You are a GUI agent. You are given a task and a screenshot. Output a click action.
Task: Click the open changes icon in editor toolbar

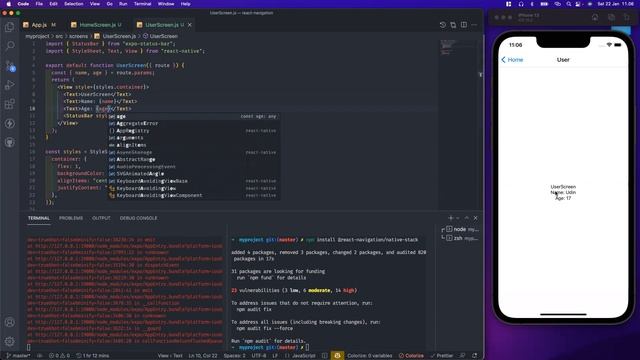pyautogui.click(x=453, y=25)
